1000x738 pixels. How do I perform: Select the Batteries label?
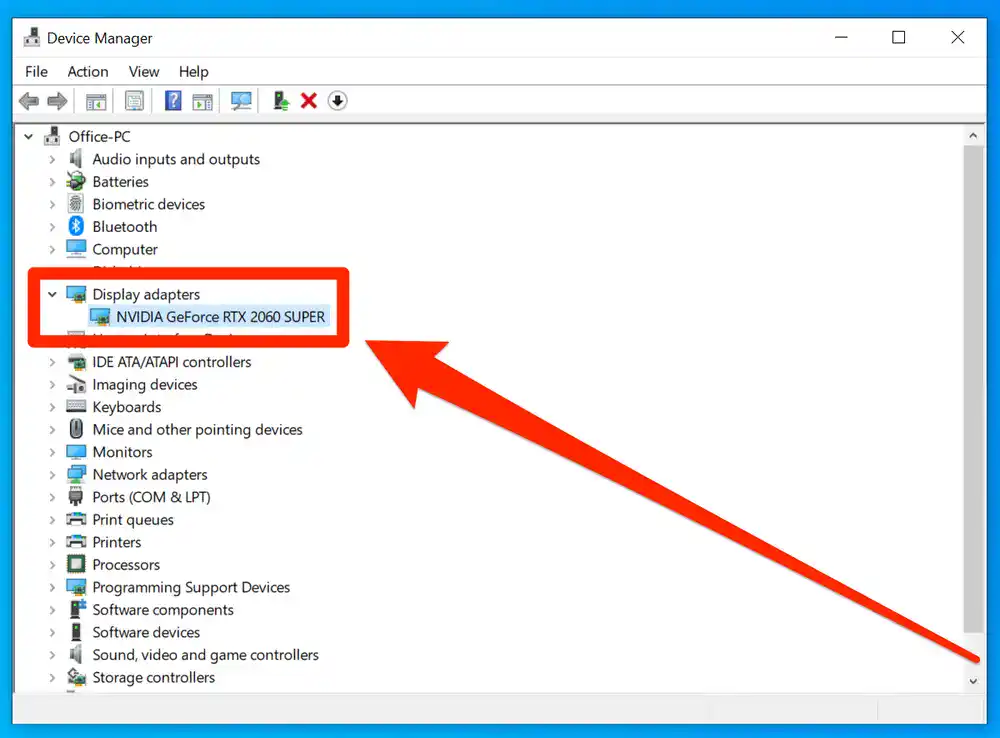pyautogui.click(x=121, y=181)
